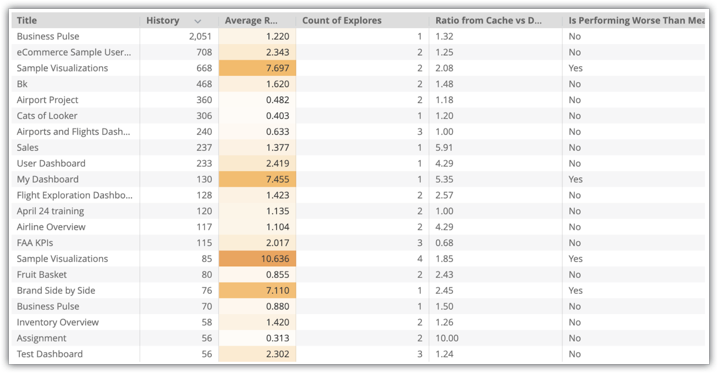Sort by the Title column header
This screenshot has width=718, height=373.
pyautogui.click(x=27, y=20)
